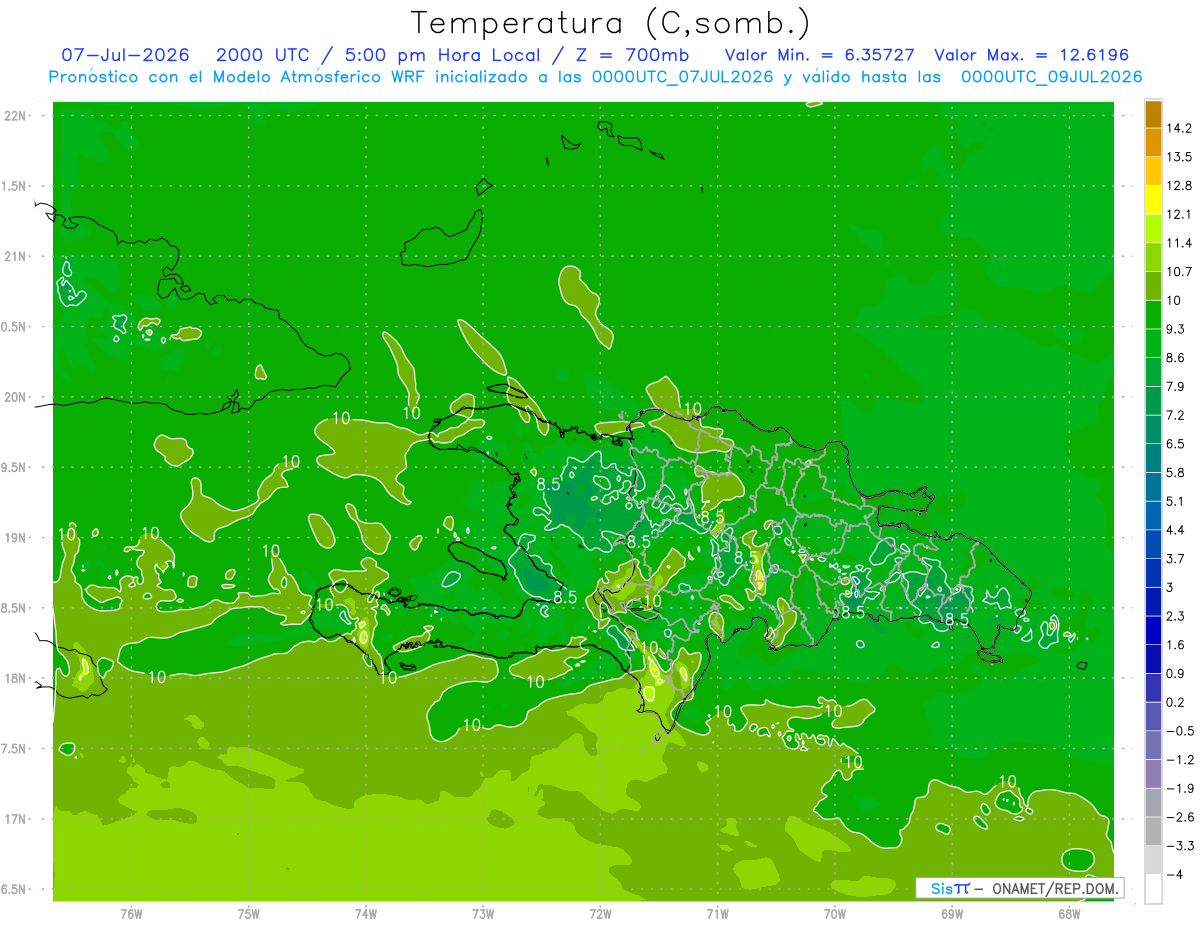Click the latitude axis label "19N"

point(15,538)
